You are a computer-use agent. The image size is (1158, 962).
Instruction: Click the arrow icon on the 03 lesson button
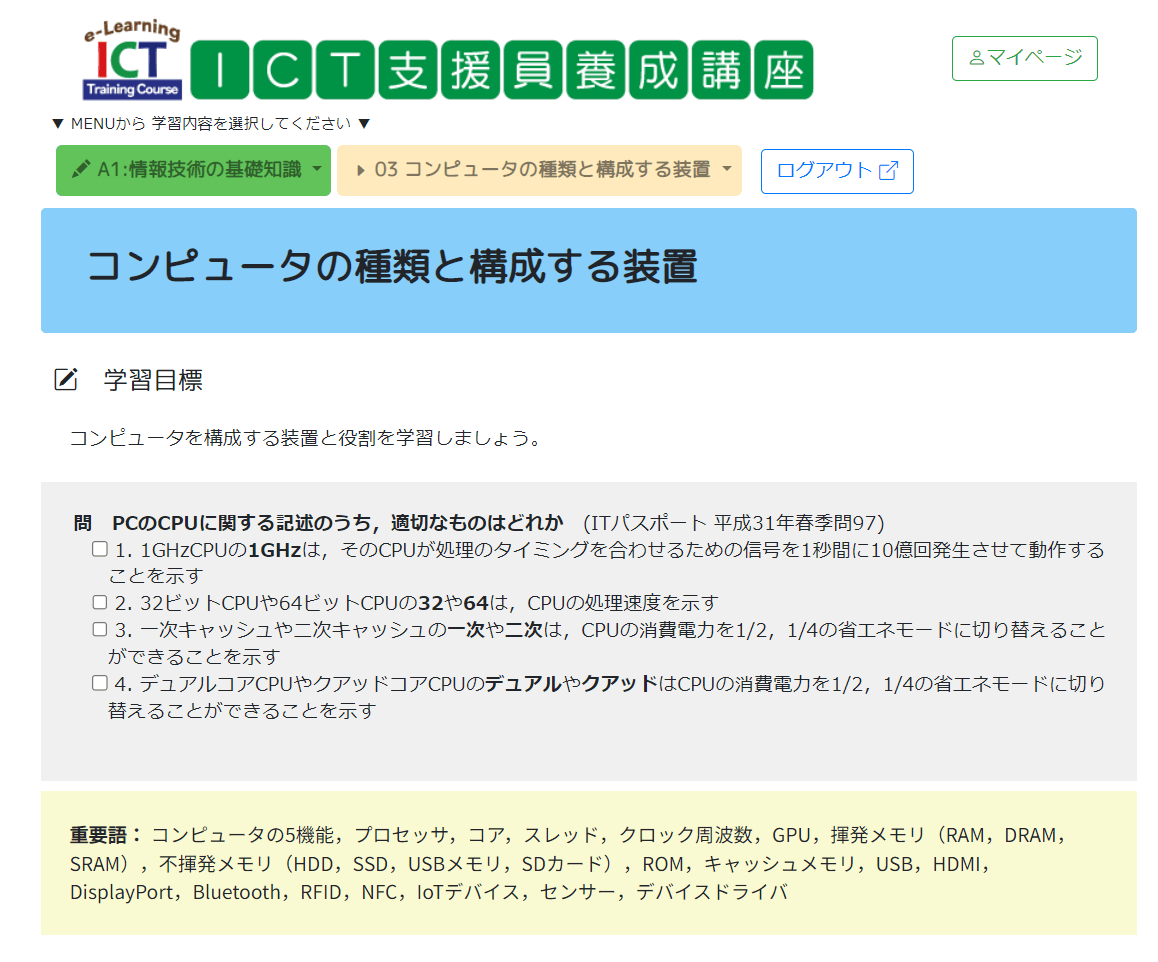pos(362,170)
